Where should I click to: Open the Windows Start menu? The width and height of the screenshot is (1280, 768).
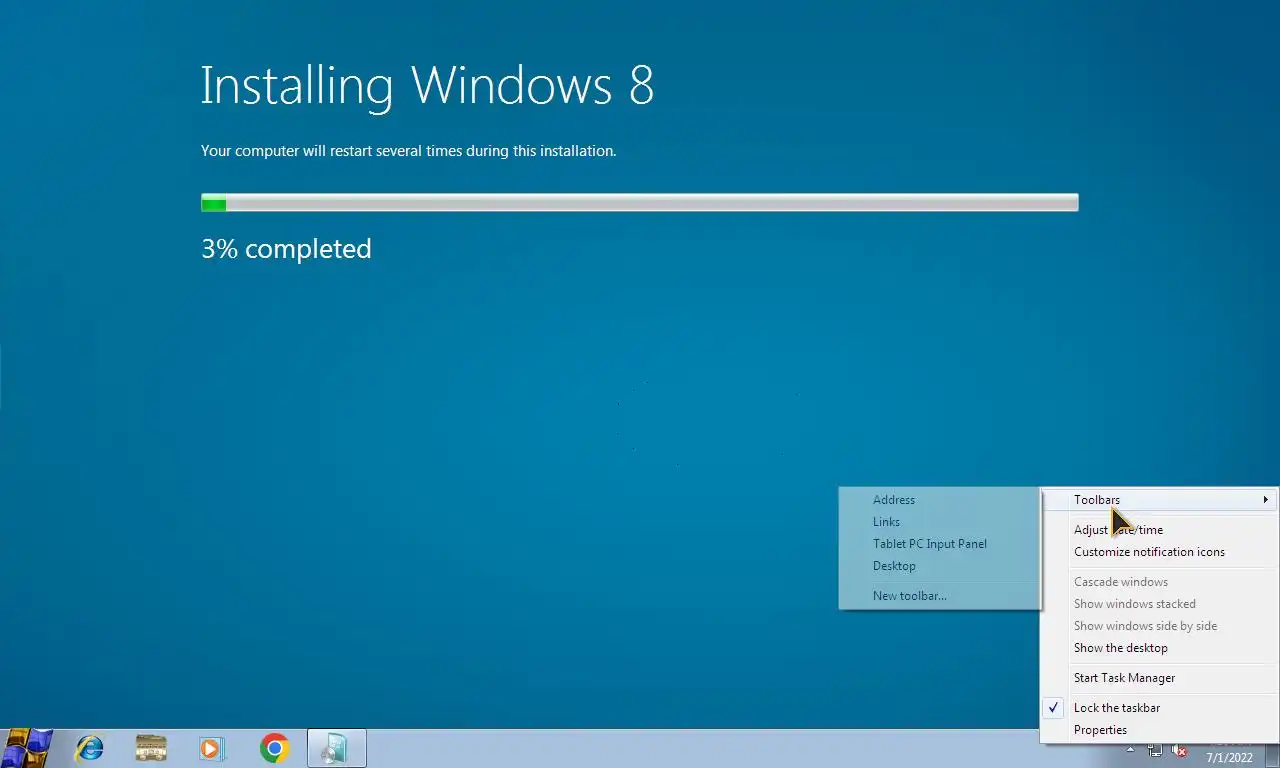27,748
